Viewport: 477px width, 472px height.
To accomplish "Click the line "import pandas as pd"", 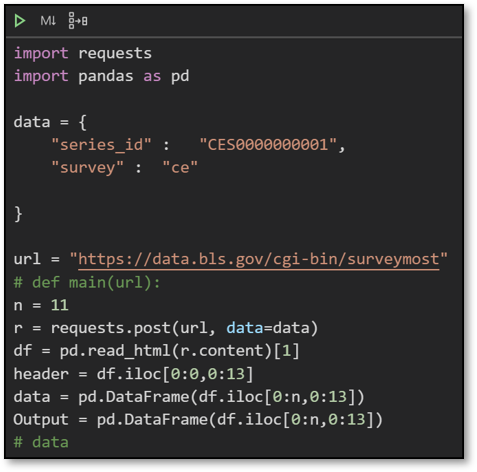I will pyautogui.click(x=101, y=76).
